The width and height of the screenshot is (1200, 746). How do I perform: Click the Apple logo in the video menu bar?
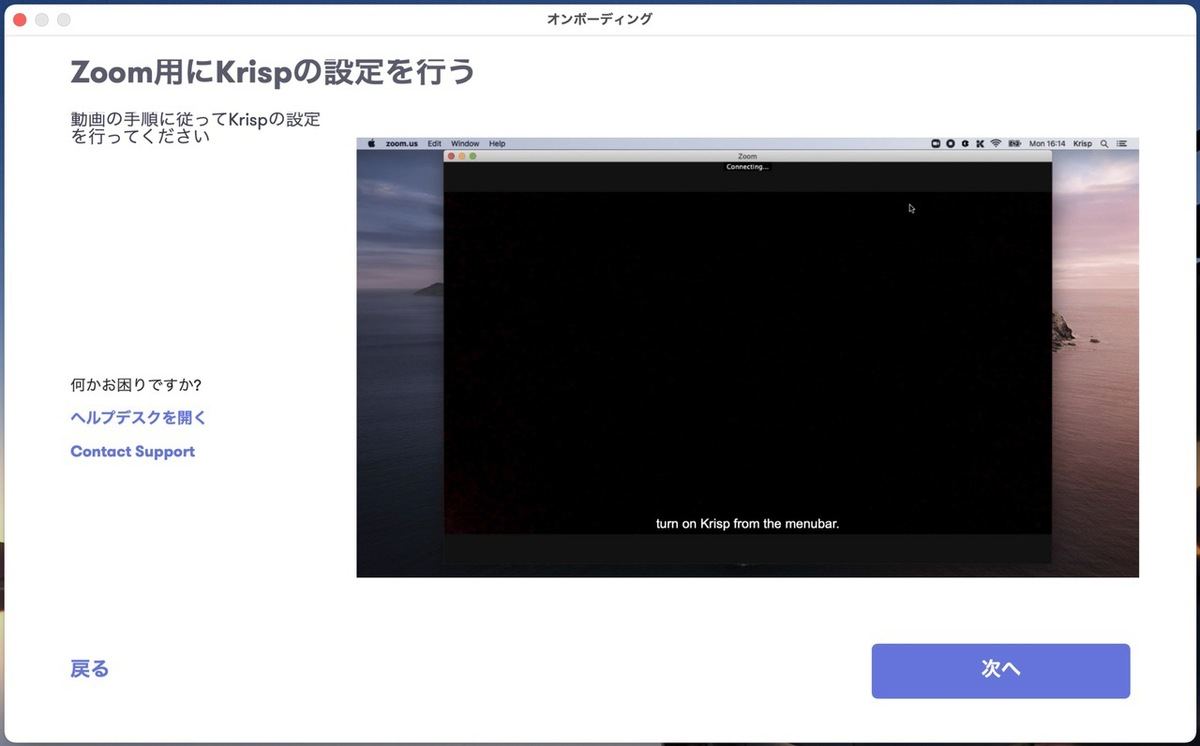(370, 144)
